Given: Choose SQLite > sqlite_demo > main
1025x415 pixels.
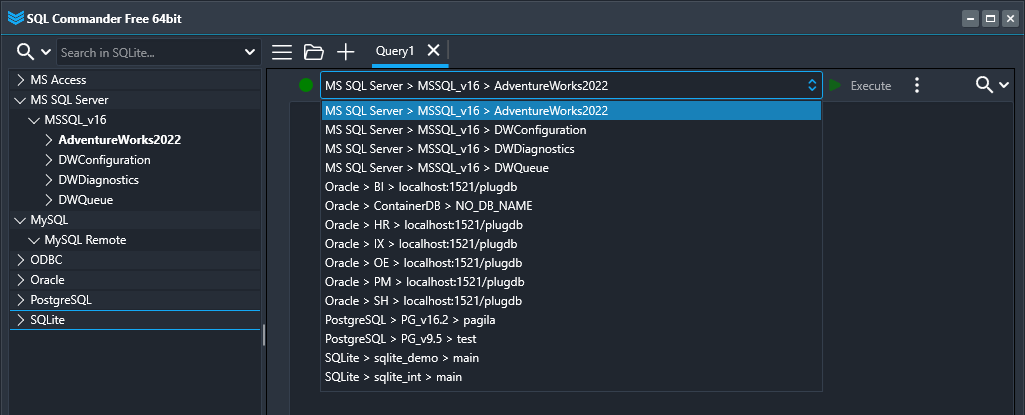Looking at the screenshot, I should coord(571,358).
